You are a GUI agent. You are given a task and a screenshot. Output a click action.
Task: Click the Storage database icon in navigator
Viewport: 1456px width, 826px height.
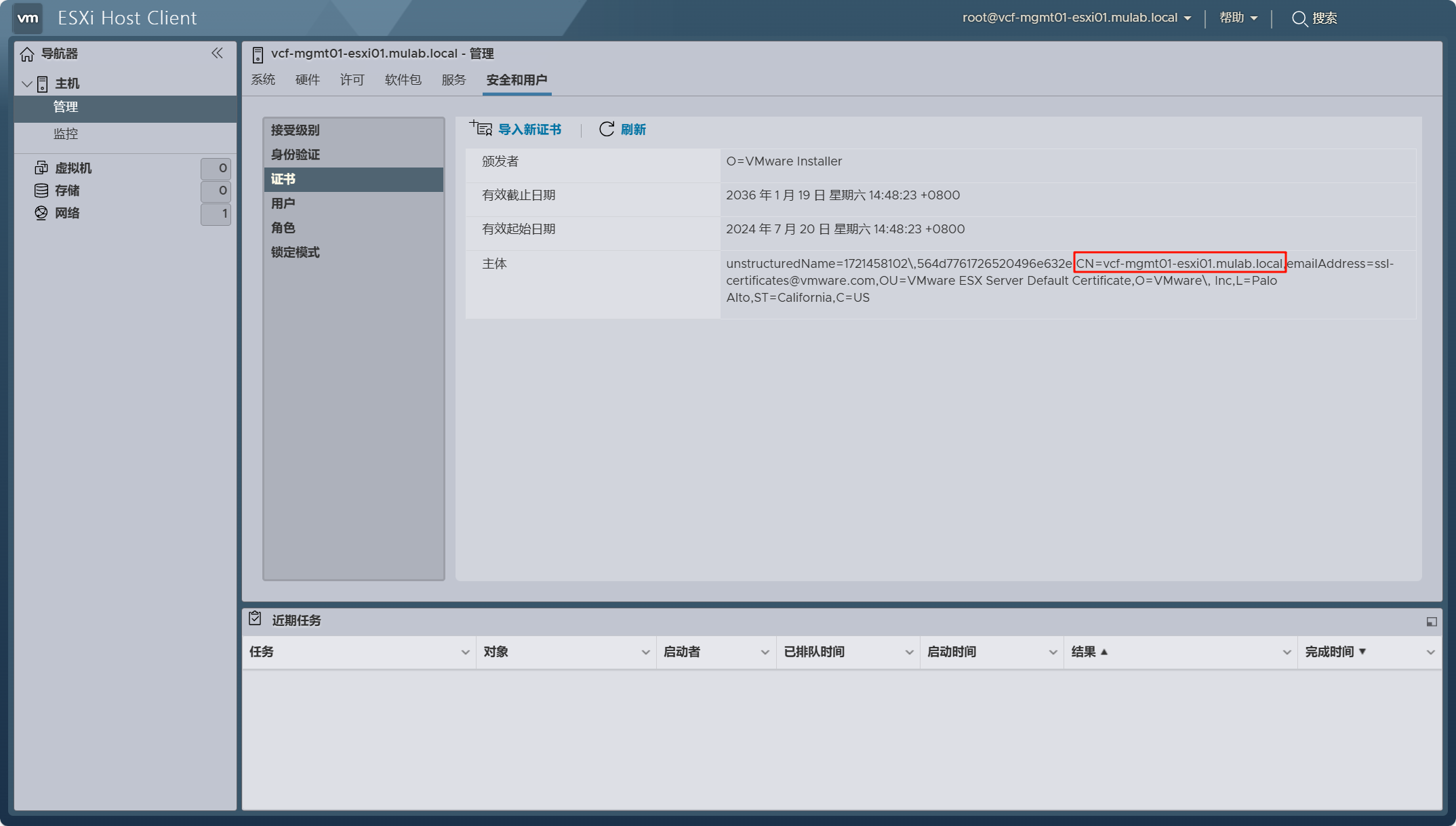coord(41,191)
